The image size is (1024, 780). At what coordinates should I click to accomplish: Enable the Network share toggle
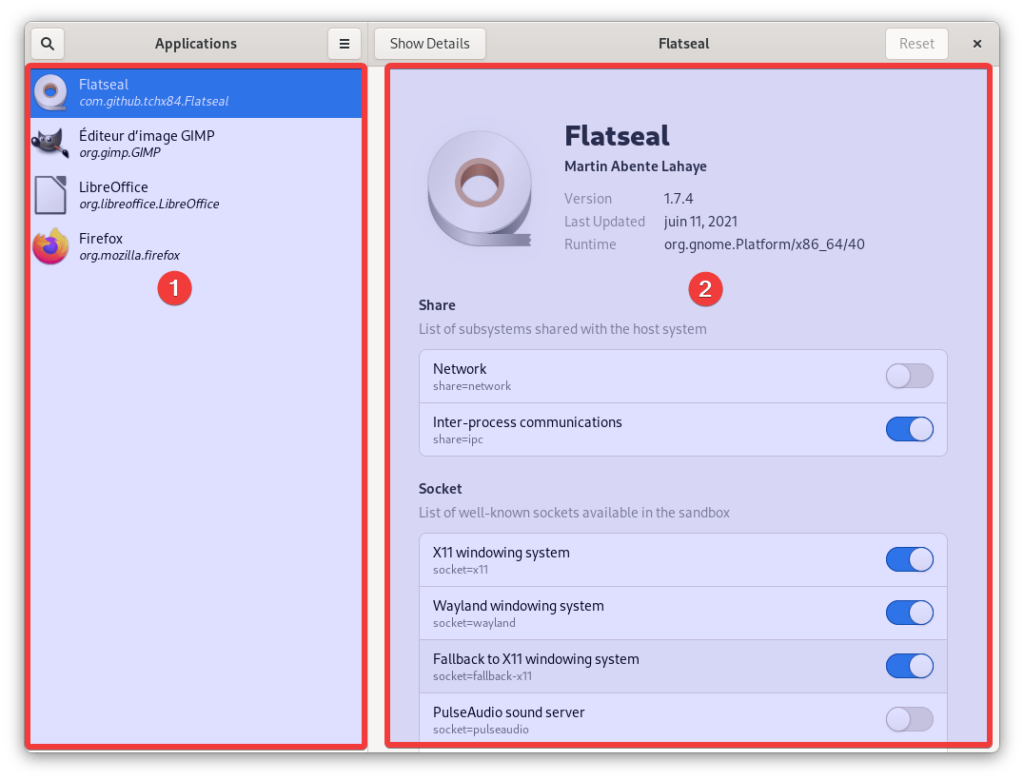(909, 376)
